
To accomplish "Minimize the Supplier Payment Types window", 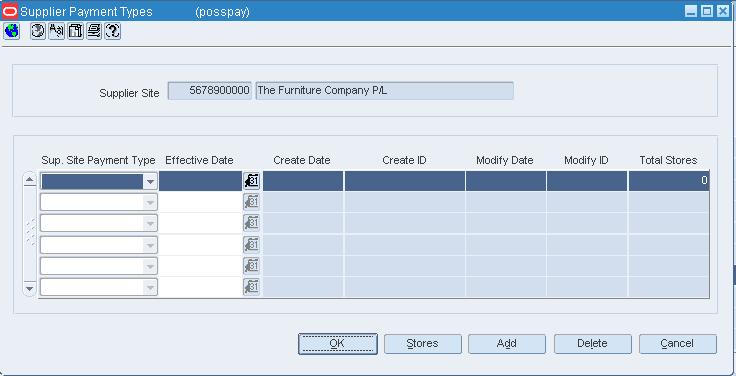I will 690,11.
